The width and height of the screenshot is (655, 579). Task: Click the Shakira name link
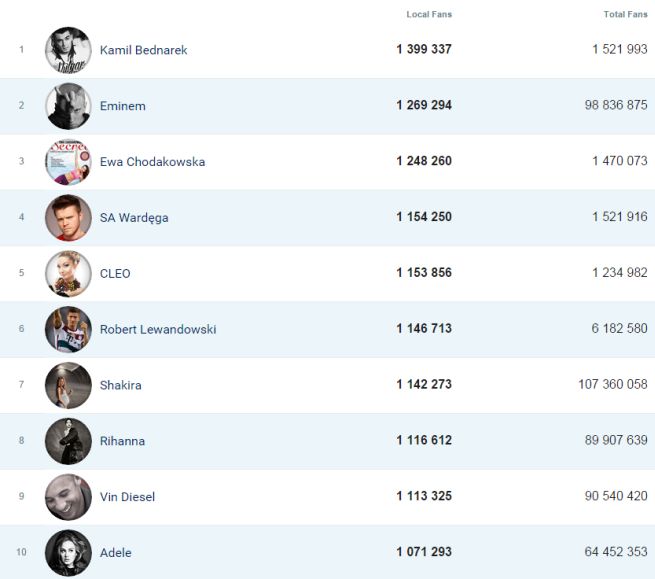[x=120, y=386]
